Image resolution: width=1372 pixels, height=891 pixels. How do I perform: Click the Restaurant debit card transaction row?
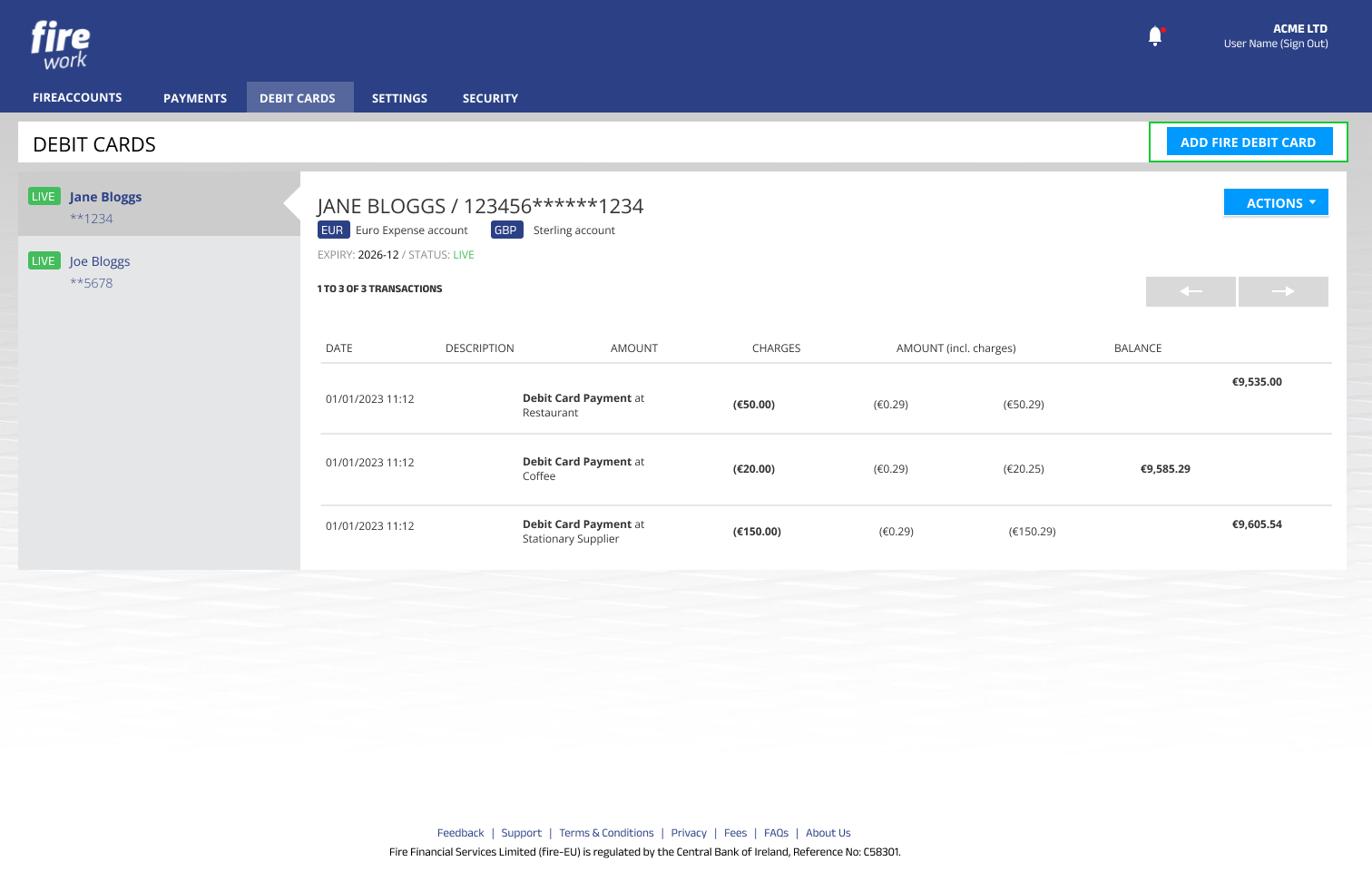(x=583, y=405)
